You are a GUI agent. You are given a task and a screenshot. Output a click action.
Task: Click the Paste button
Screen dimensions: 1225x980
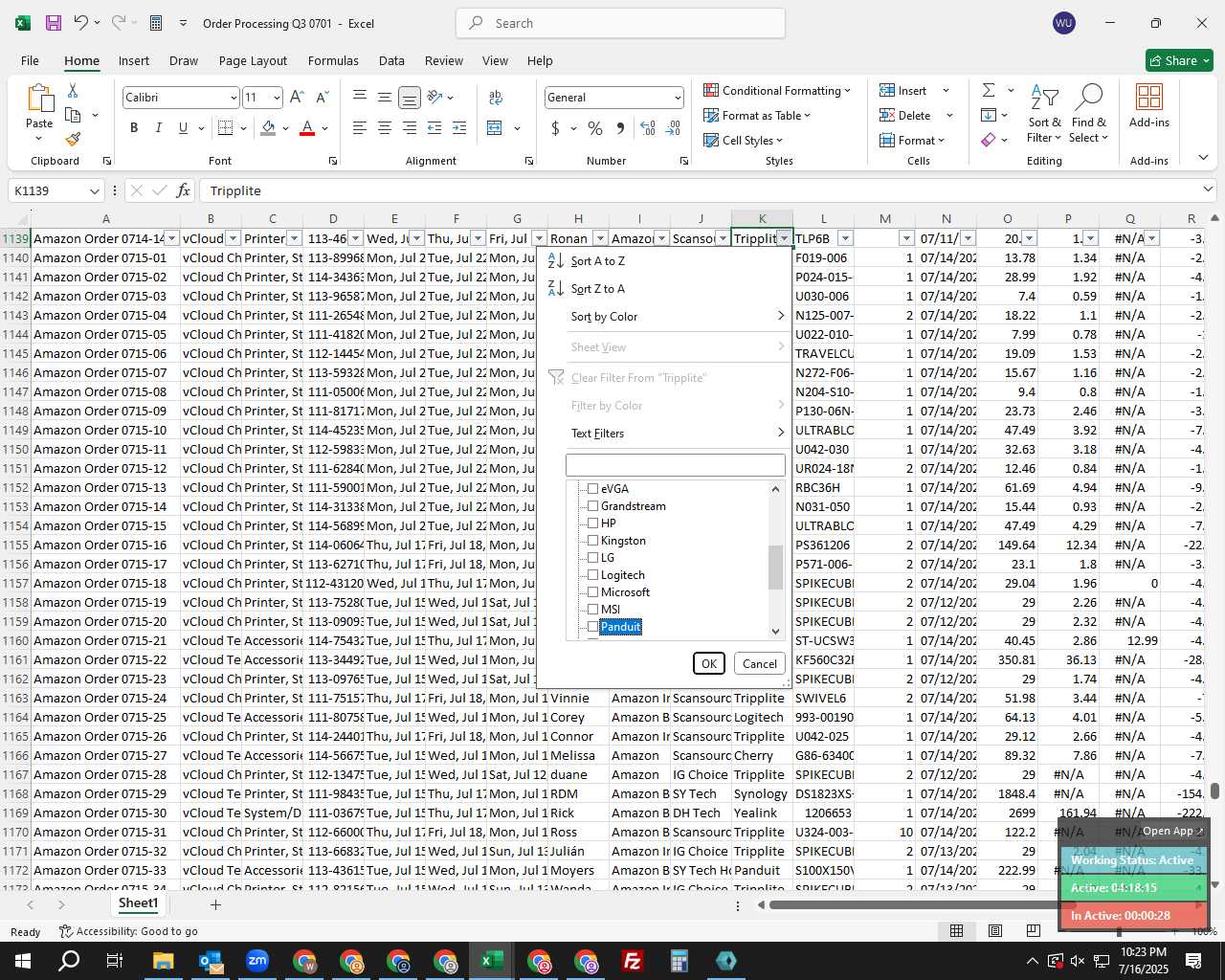(x=39, y=113)
